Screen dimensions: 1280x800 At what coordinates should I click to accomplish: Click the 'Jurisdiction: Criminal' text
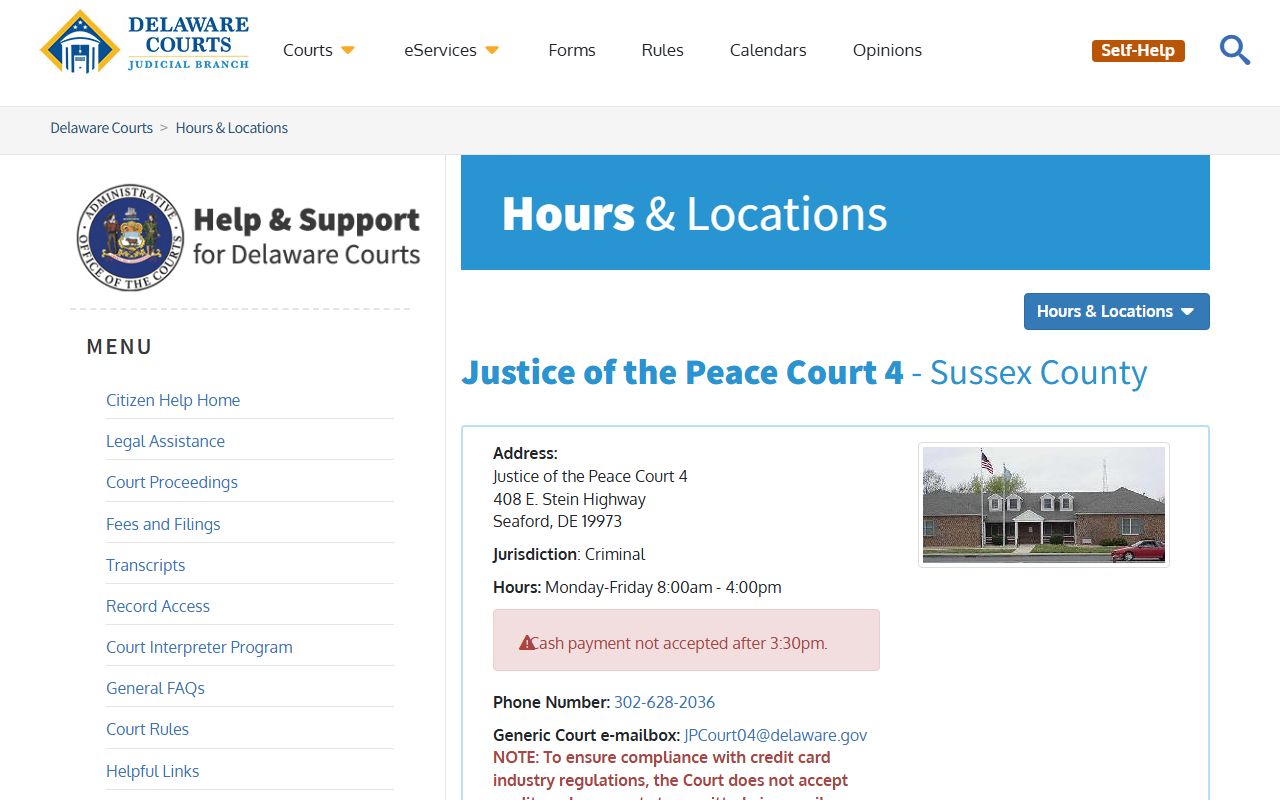[x=569, y=554]
